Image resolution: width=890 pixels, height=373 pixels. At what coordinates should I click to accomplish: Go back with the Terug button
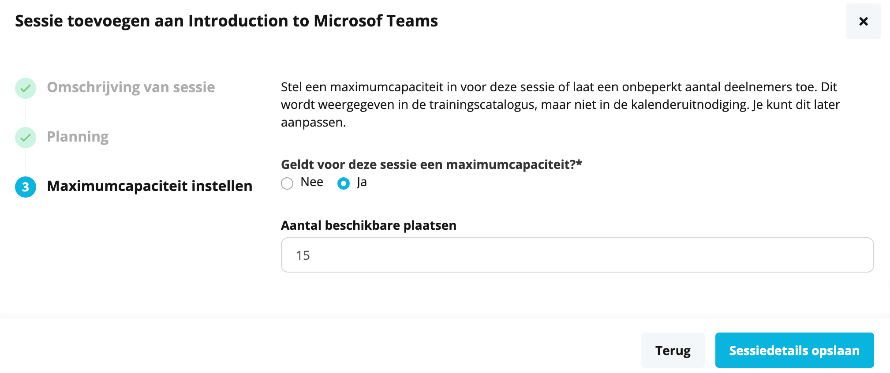(x=673, y=350)
